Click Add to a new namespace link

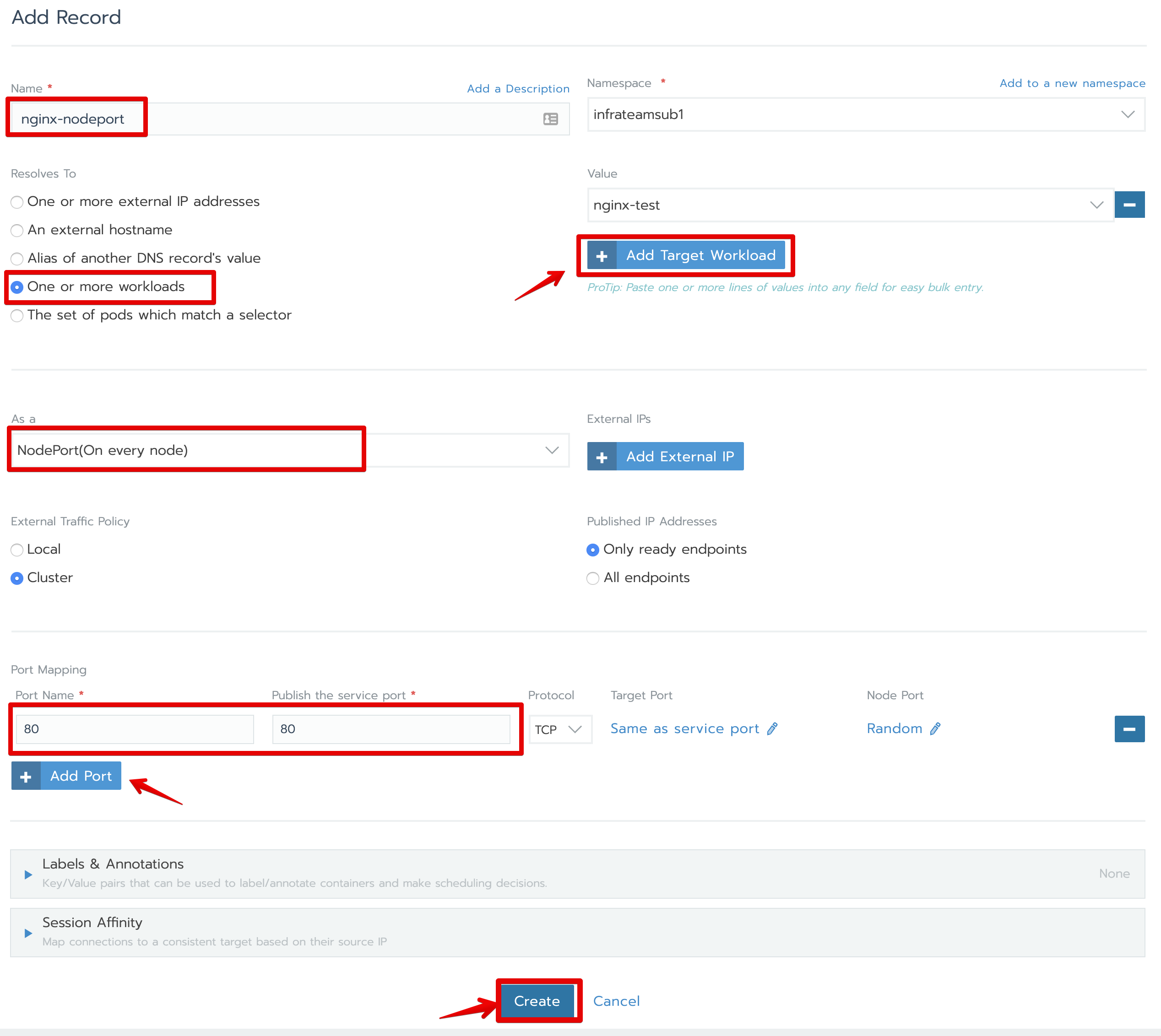pyautogui.click(x=1072, y=84)
